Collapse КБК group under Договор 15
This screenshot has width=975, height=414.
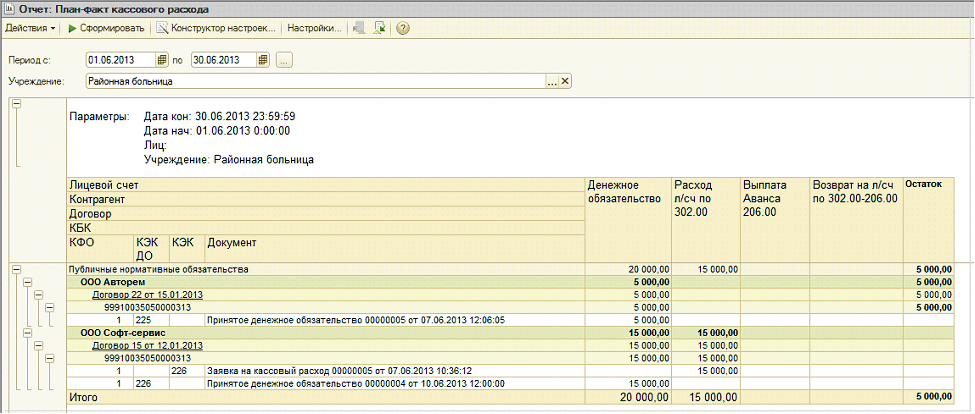[49, 358]
